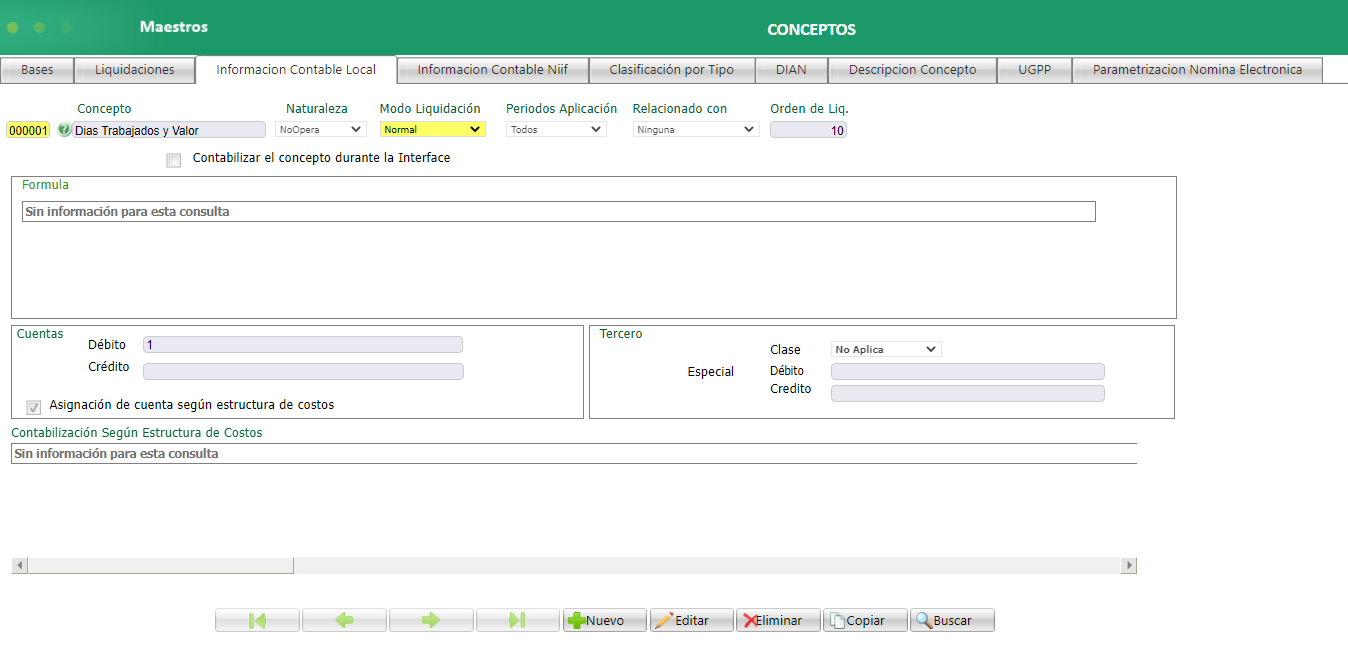Click the Cuentas Crédito field
Screen dimensions: 1348x657
[303, 371]
